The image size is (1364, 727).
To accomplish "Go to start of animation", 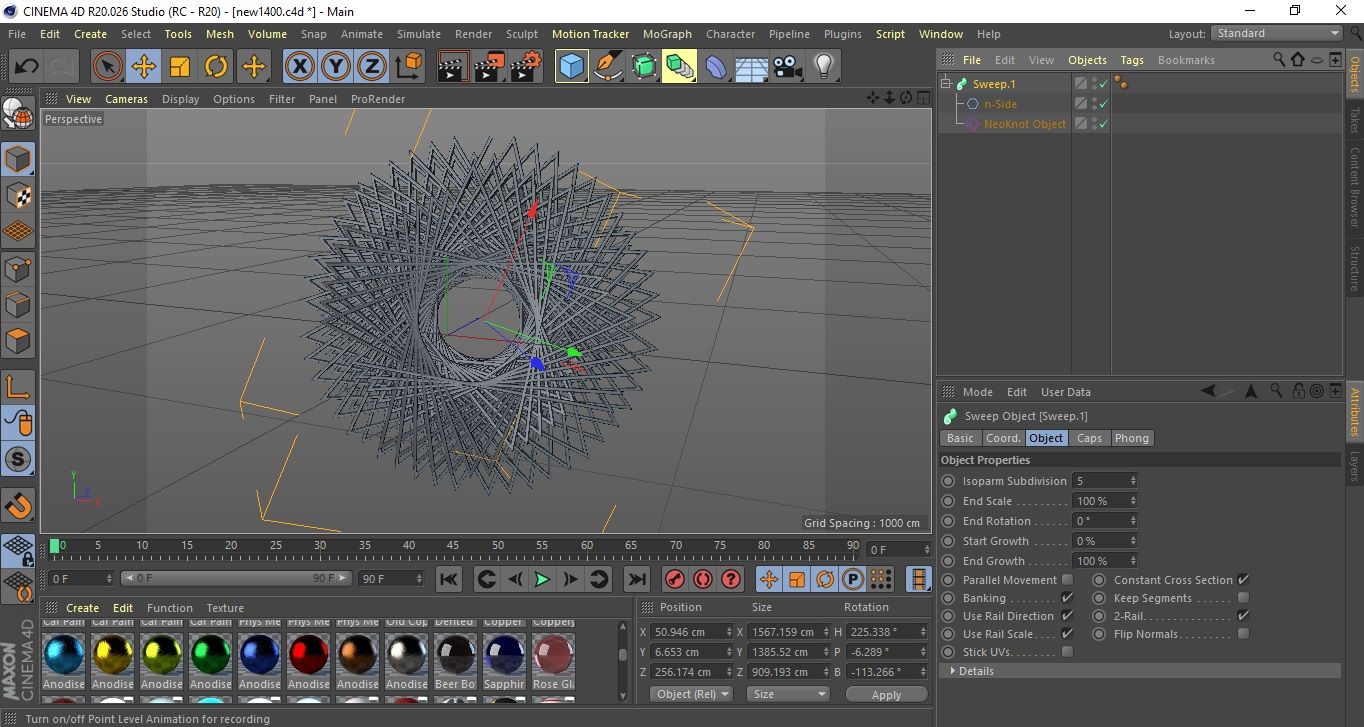I will coord(449,579).
